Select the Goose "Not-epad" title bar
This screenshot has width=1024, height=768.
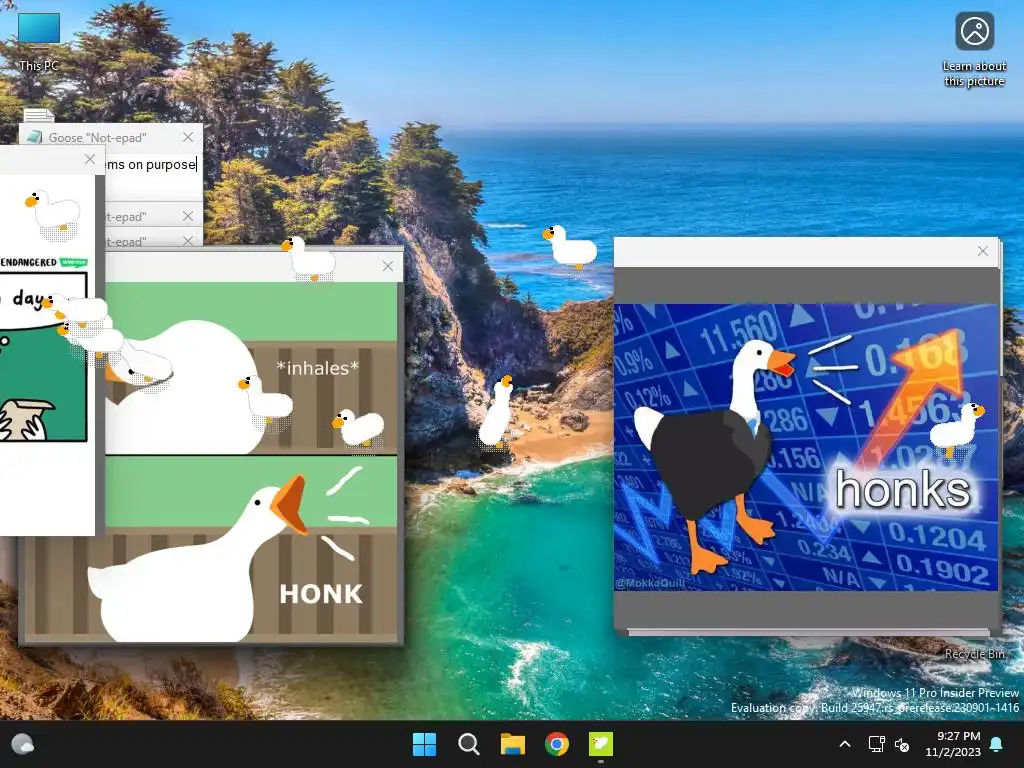tap(111, 137)
